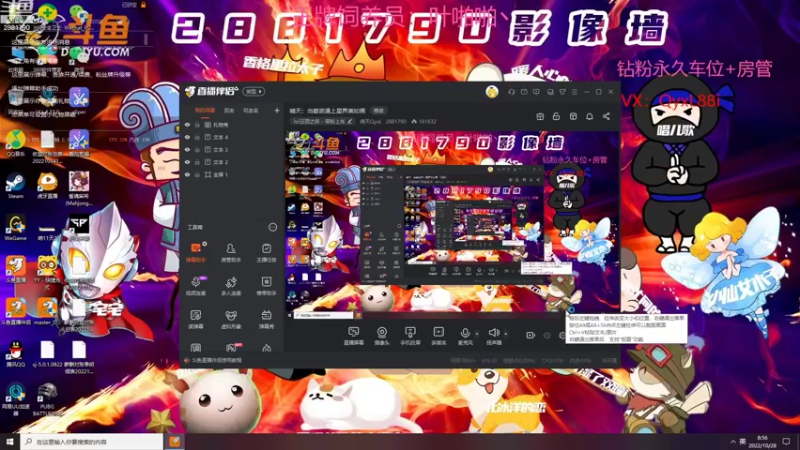Click the bell notification icon above preview
Viewport: 800px width, 450px height.
[x=589, y=116]
